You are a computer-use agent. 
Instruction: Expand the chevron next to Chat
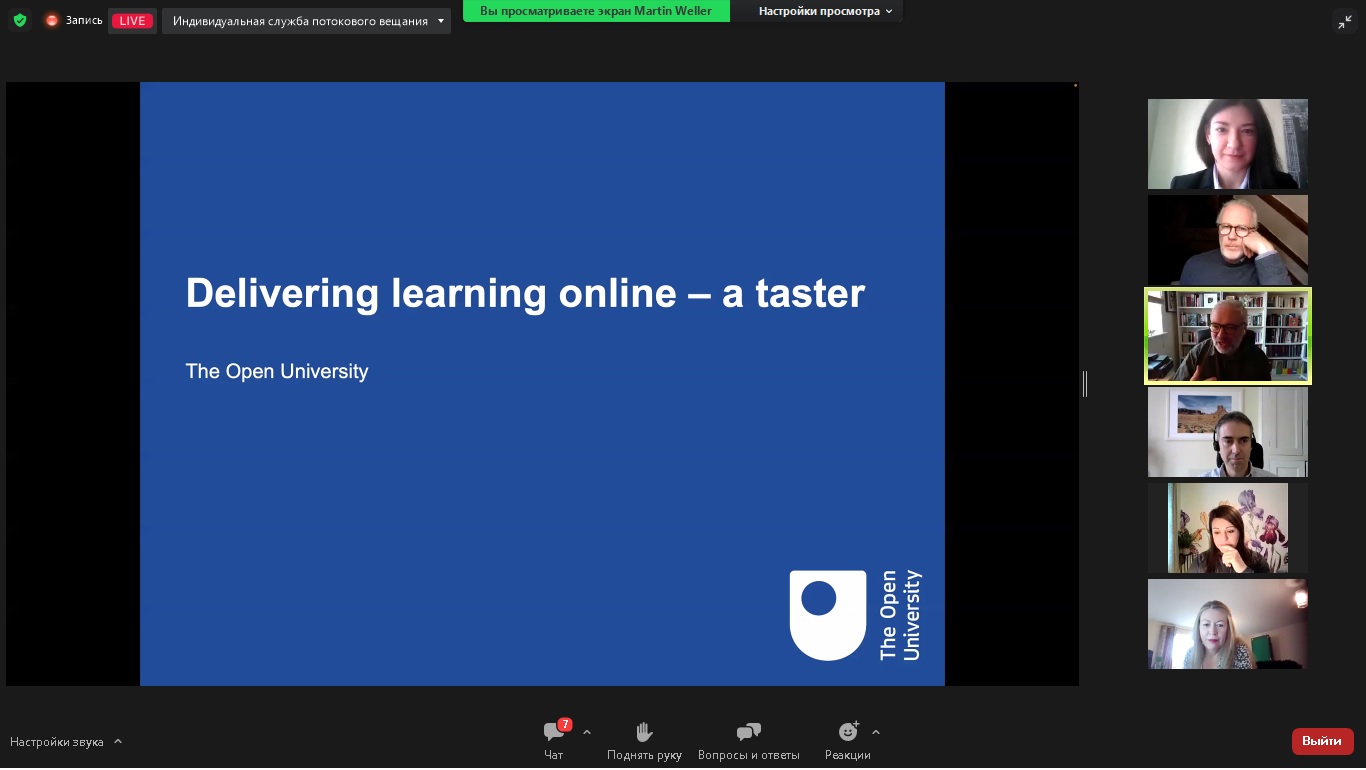pyautogui.click(x=587, y=732)
